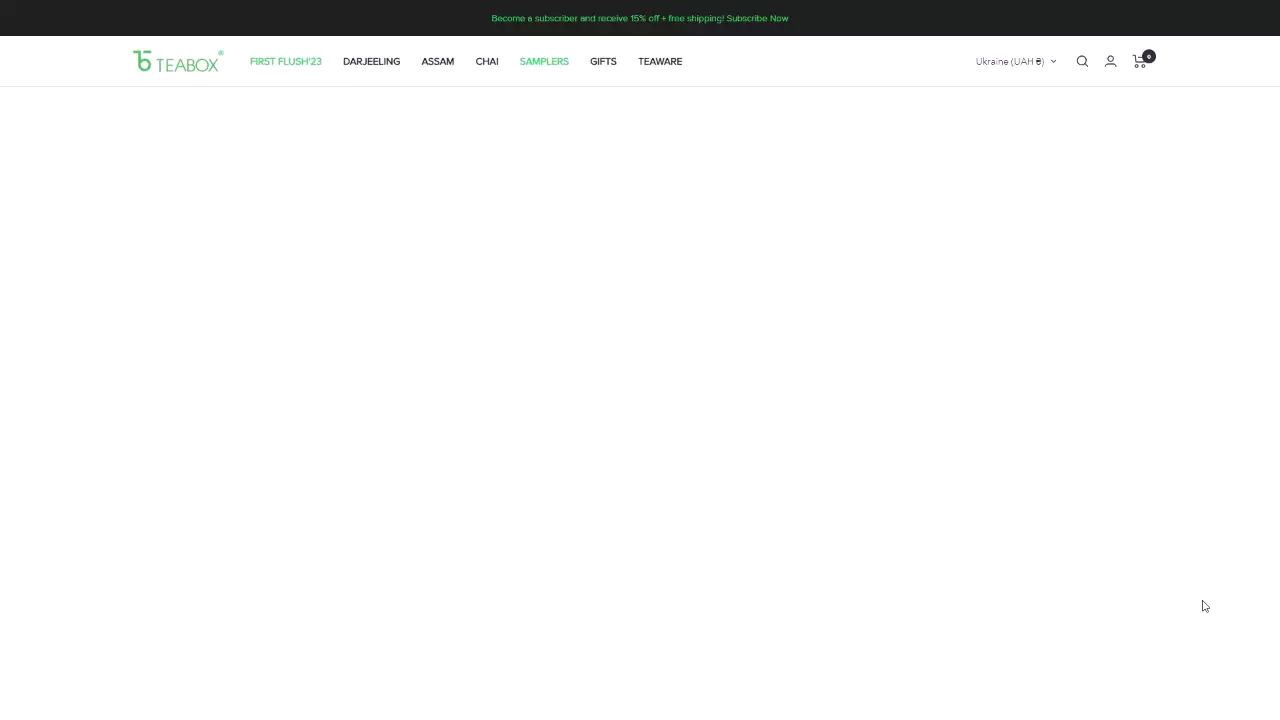This screenshot has width=1280, height=720.
Task: Click the chevron beside the Ukraine currency
Action: (x=1053, y=61)
